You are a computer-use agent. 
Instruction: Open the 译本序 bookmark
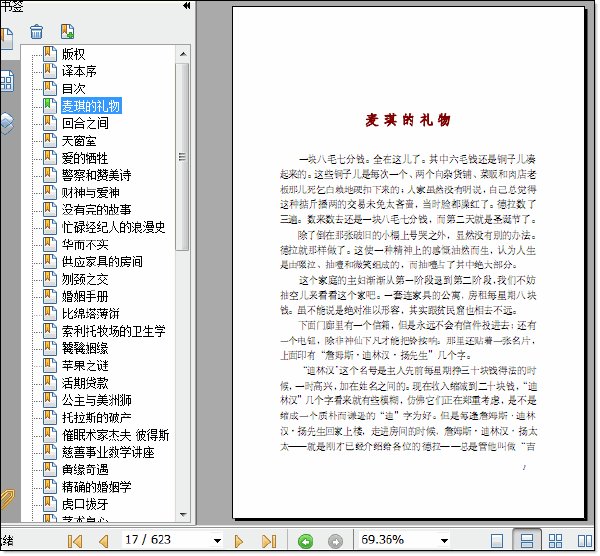click(79, 71)
